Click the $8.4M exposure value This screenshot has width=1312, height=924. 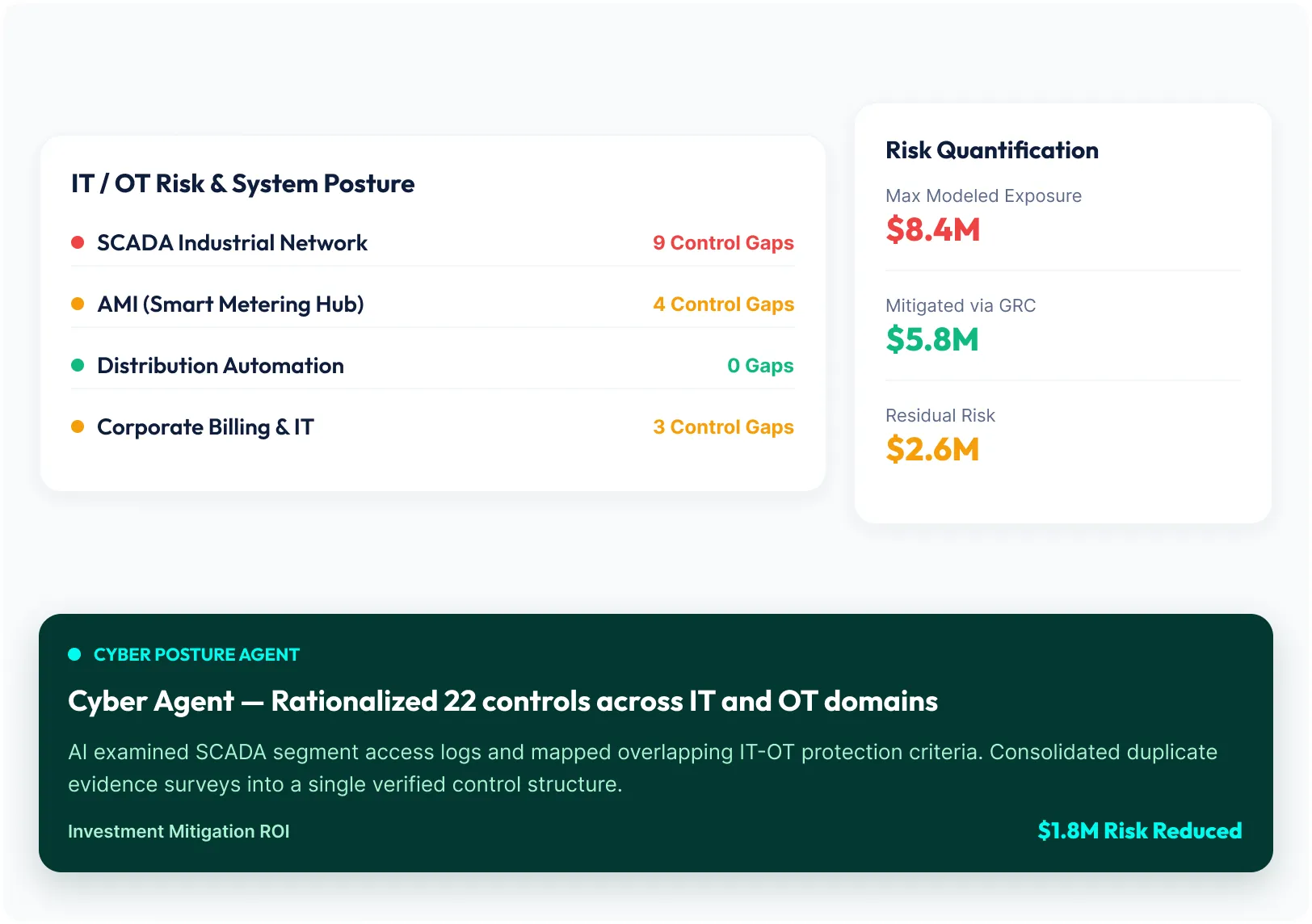point(933,229)
